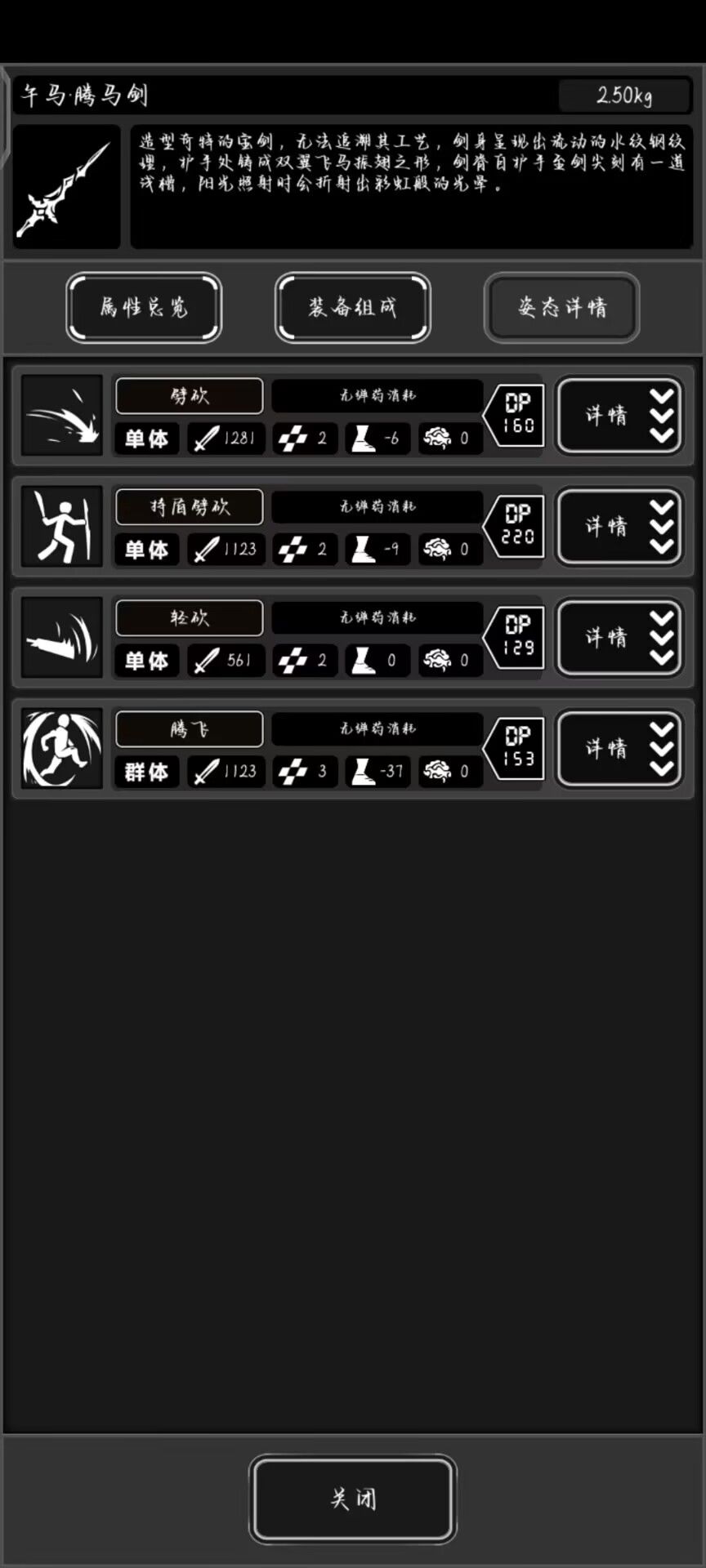
Task: Expand 详情 for the 腾飞 skill
Action: [619, 748]
